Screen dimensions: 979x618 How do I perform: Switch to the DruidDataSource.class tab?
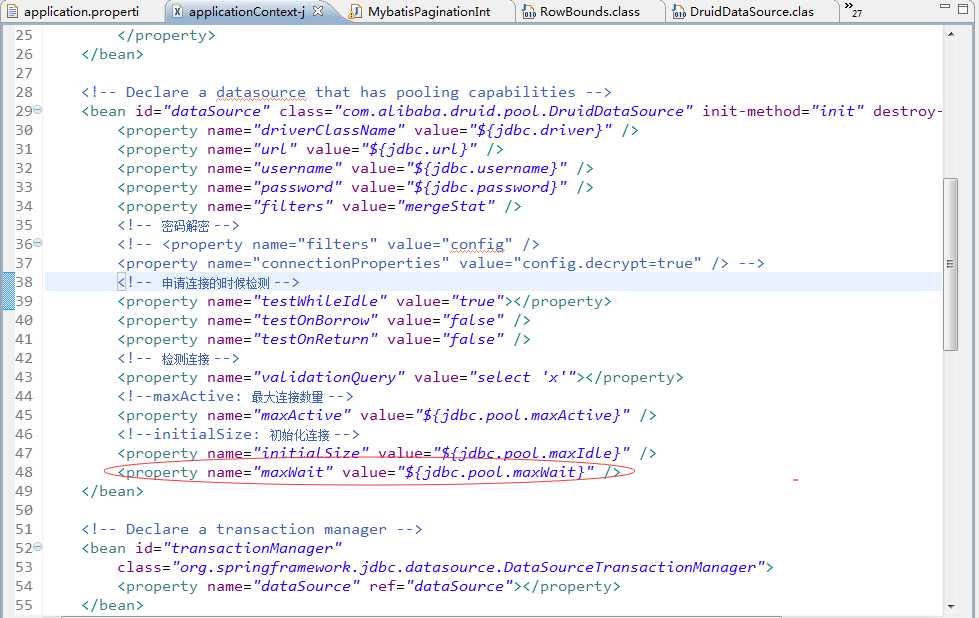pos(752,12)
